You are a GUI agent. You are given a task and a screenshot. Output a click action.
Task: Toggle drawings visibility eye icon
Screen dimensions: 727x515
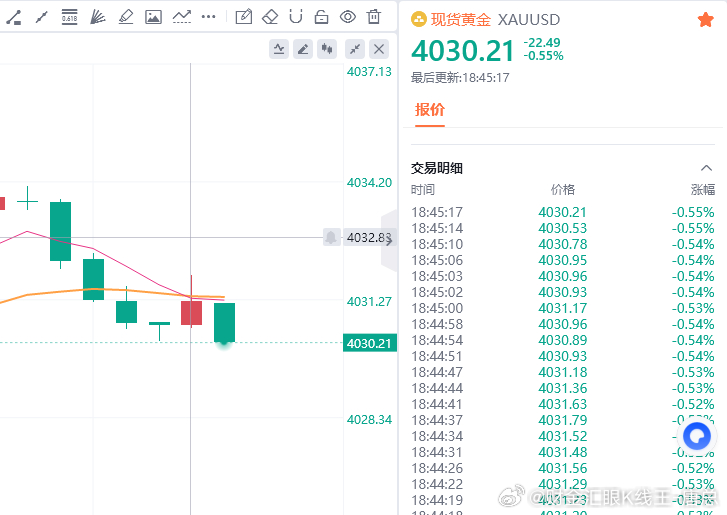(x=348, y=17)
